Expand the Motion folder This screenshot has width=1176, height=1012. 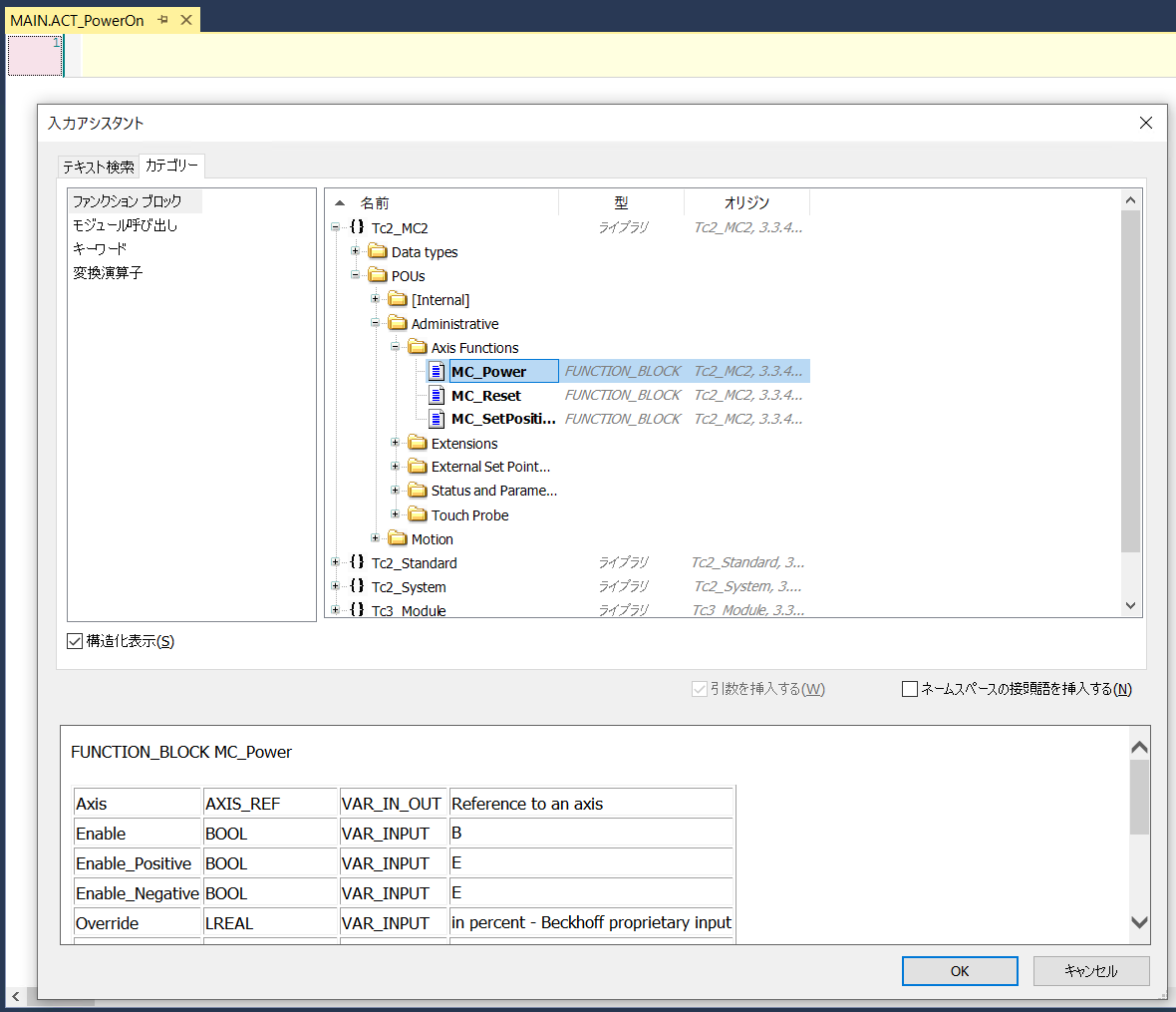375,538
